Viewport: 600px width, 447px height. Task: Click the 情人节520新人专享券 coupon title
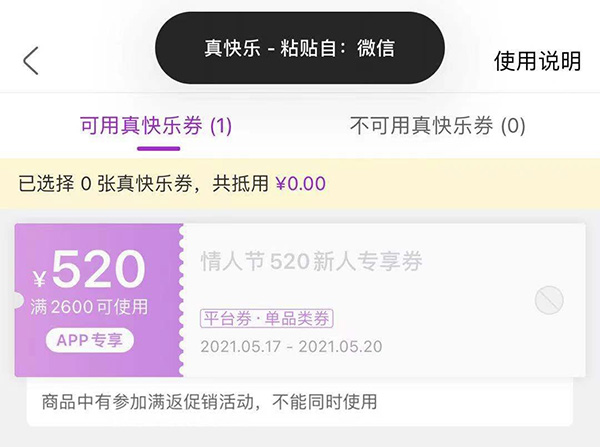pyautogui.click(x=312, y=262)
